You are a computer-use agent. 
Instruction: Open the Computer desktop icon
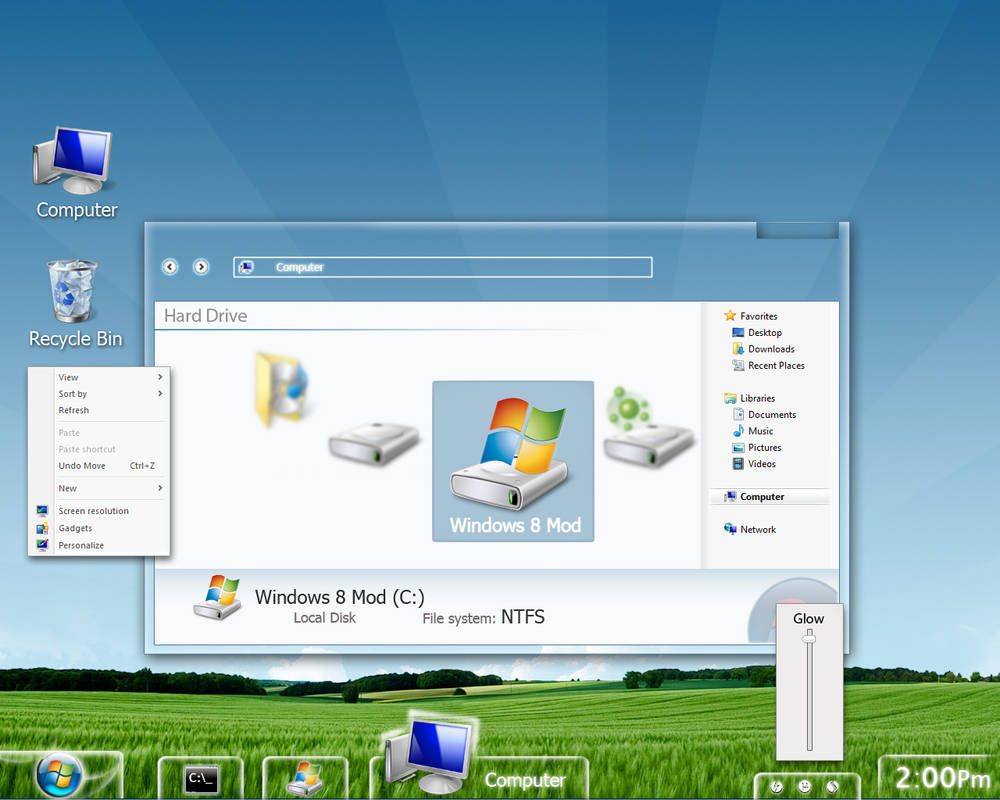(75, 172)
